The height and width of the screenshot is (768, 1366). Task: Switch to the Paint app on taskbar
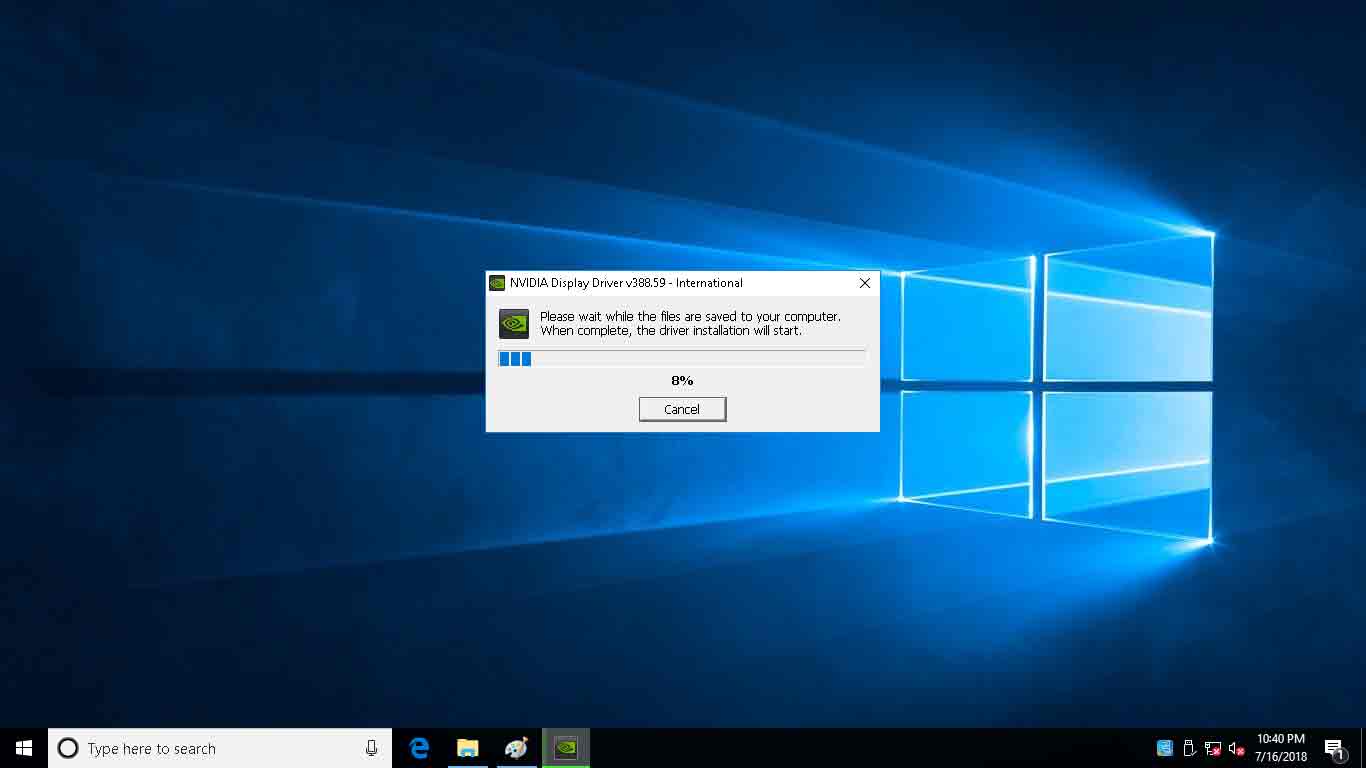tap(516, 748)
